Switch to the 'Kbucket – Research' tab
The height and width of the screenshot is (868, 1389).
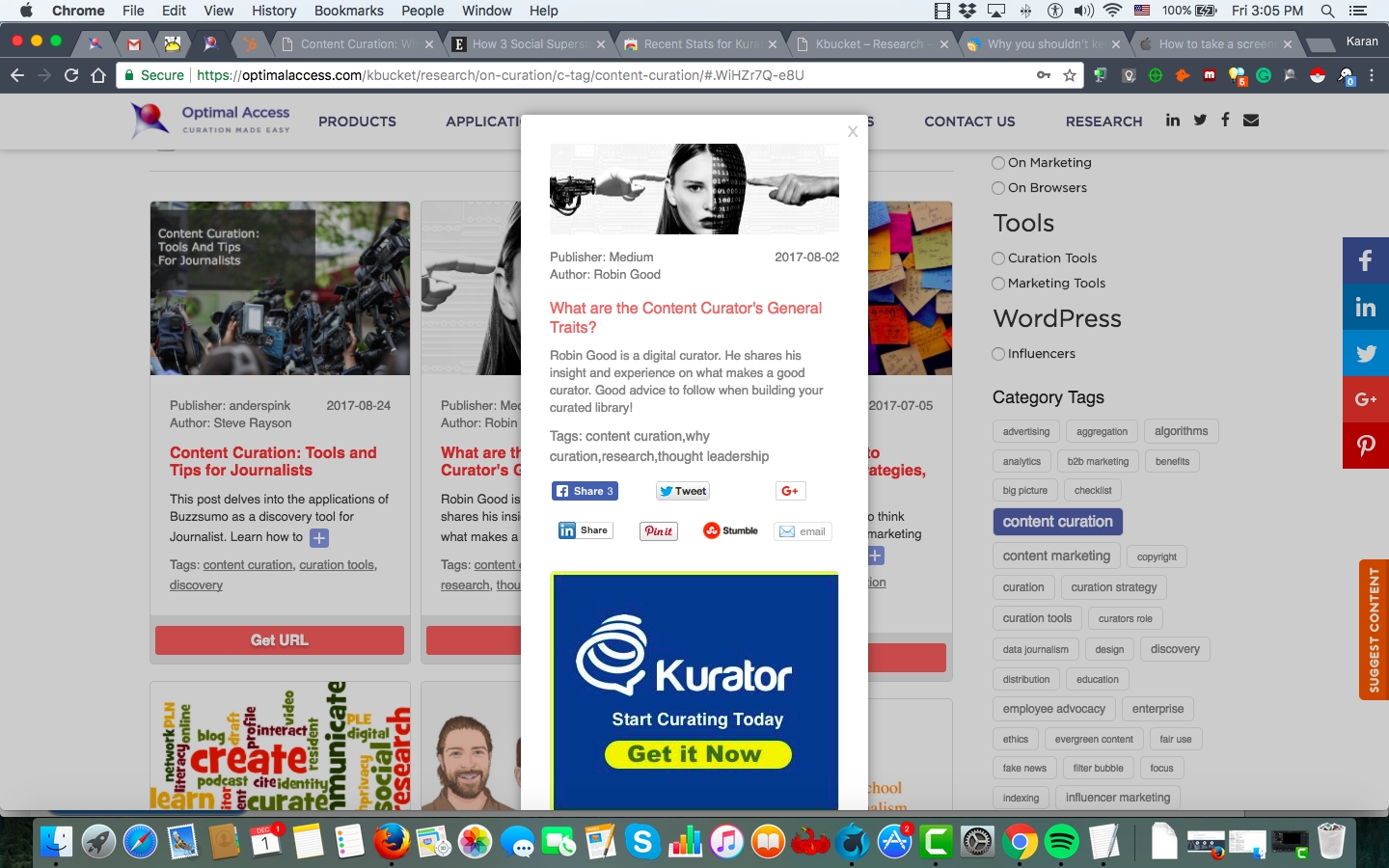872,43
